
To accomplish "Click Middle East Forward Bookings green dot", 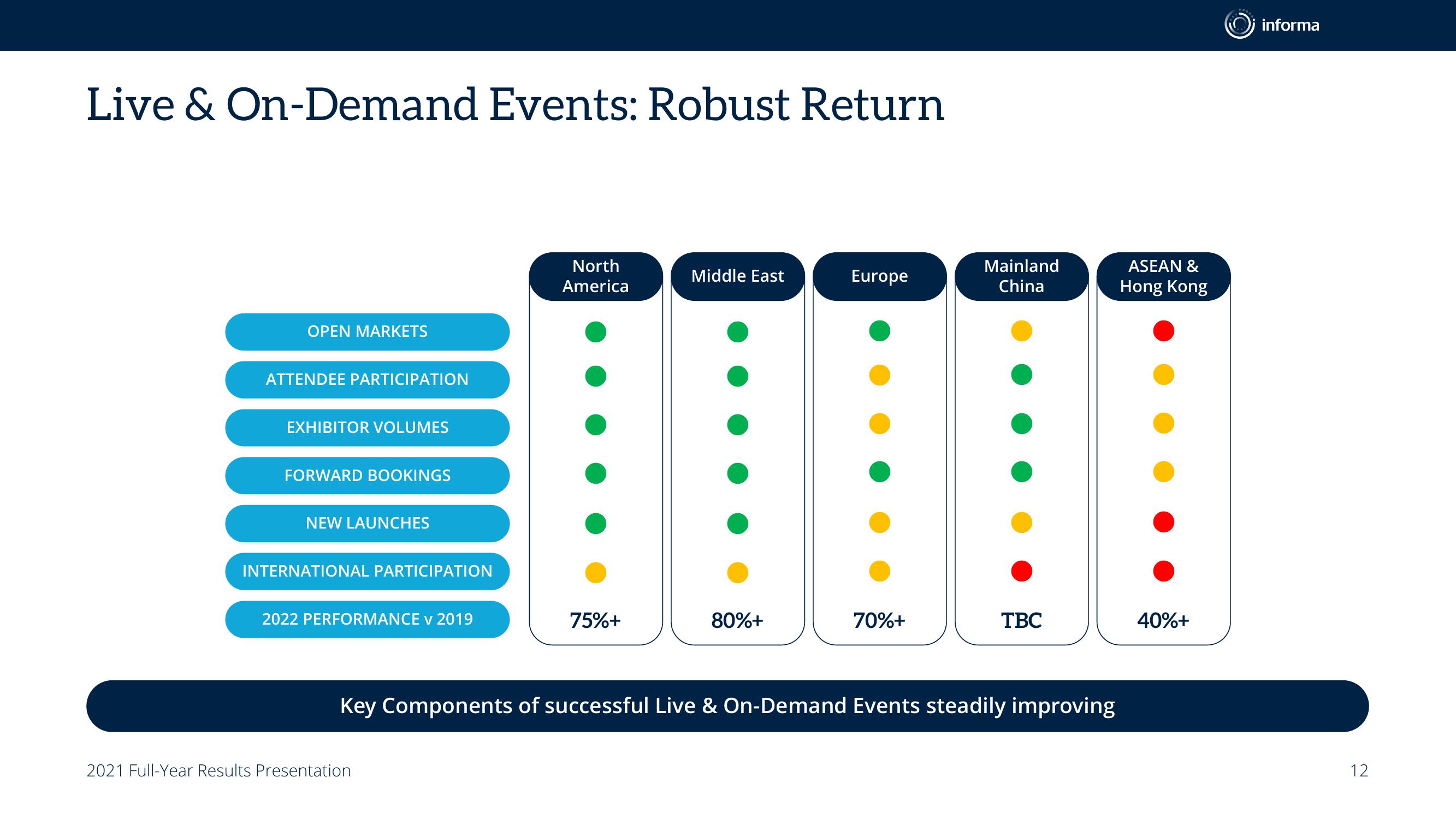I will [738, 473].
